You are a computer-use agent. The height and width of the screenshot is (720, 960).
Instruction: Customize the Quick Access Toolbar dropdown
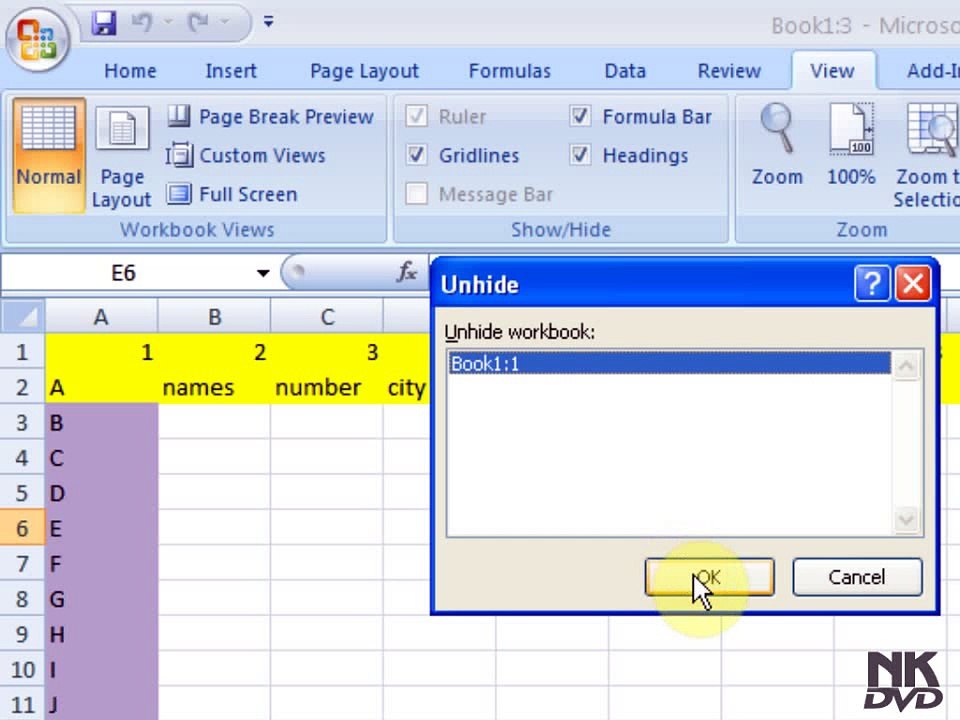(x=268, y=22)
